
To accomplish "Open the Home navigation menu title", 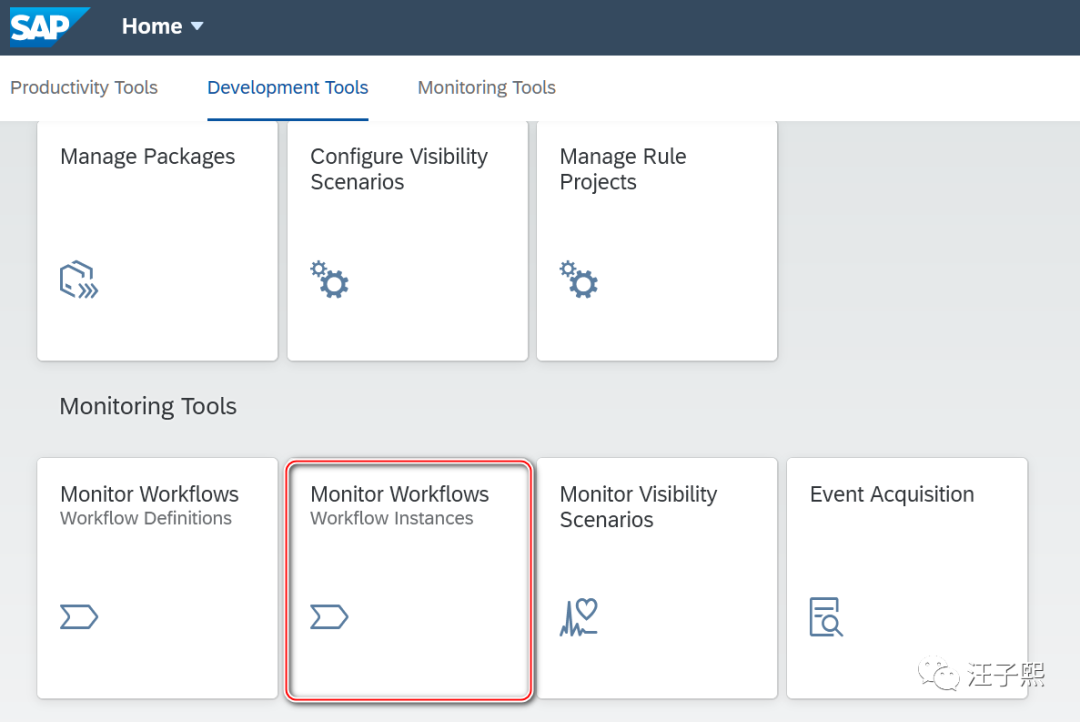I will click(152, 27).
